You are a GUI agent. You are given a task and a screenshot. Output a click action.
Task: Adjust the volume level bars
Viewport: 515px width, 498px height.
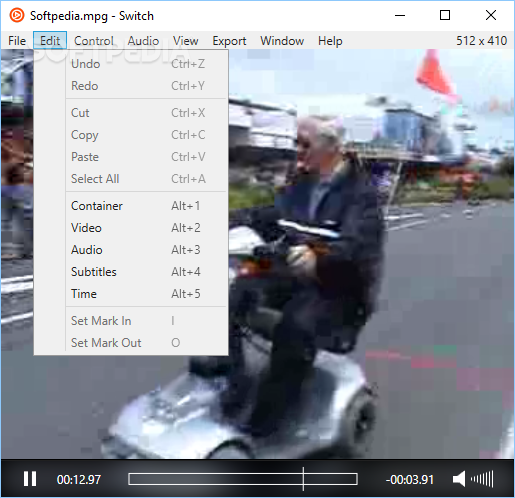coord(482,479)
